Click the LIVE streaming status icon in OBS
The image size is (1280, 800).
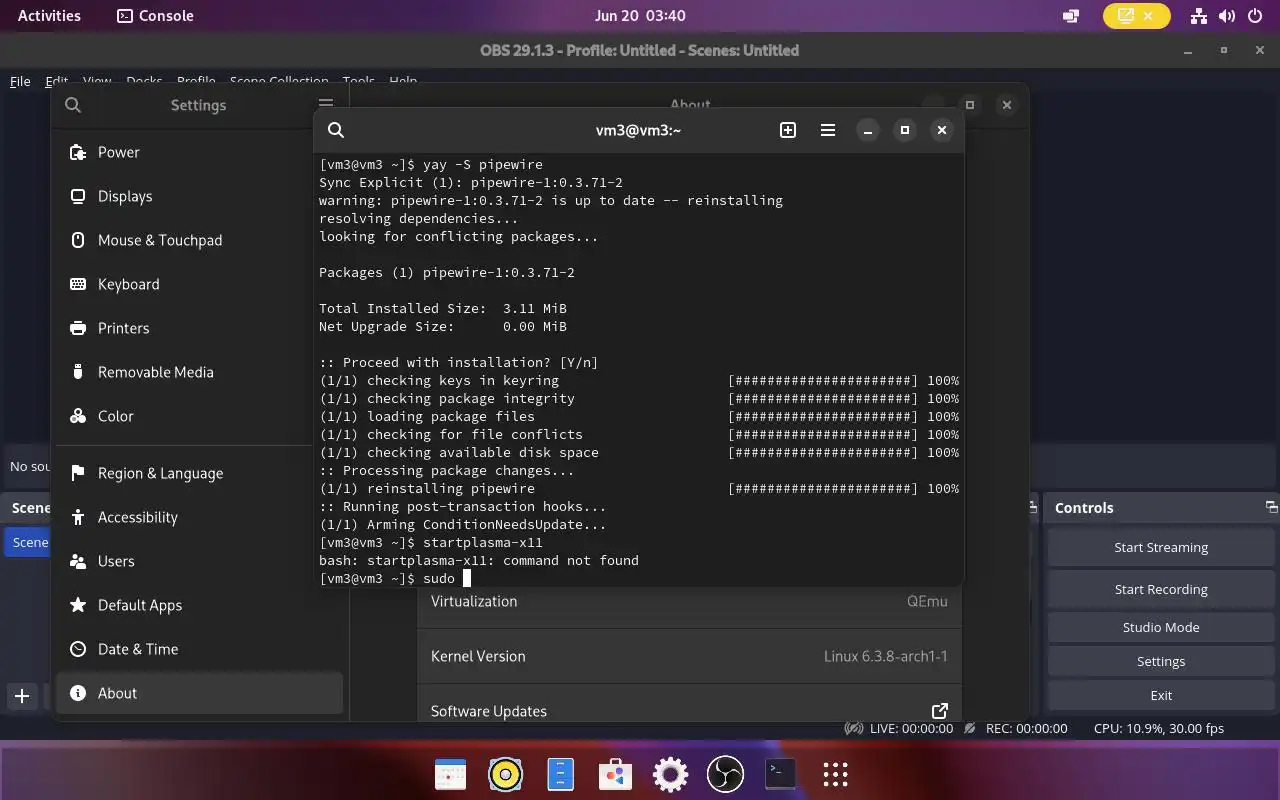(x=855, y=728)
